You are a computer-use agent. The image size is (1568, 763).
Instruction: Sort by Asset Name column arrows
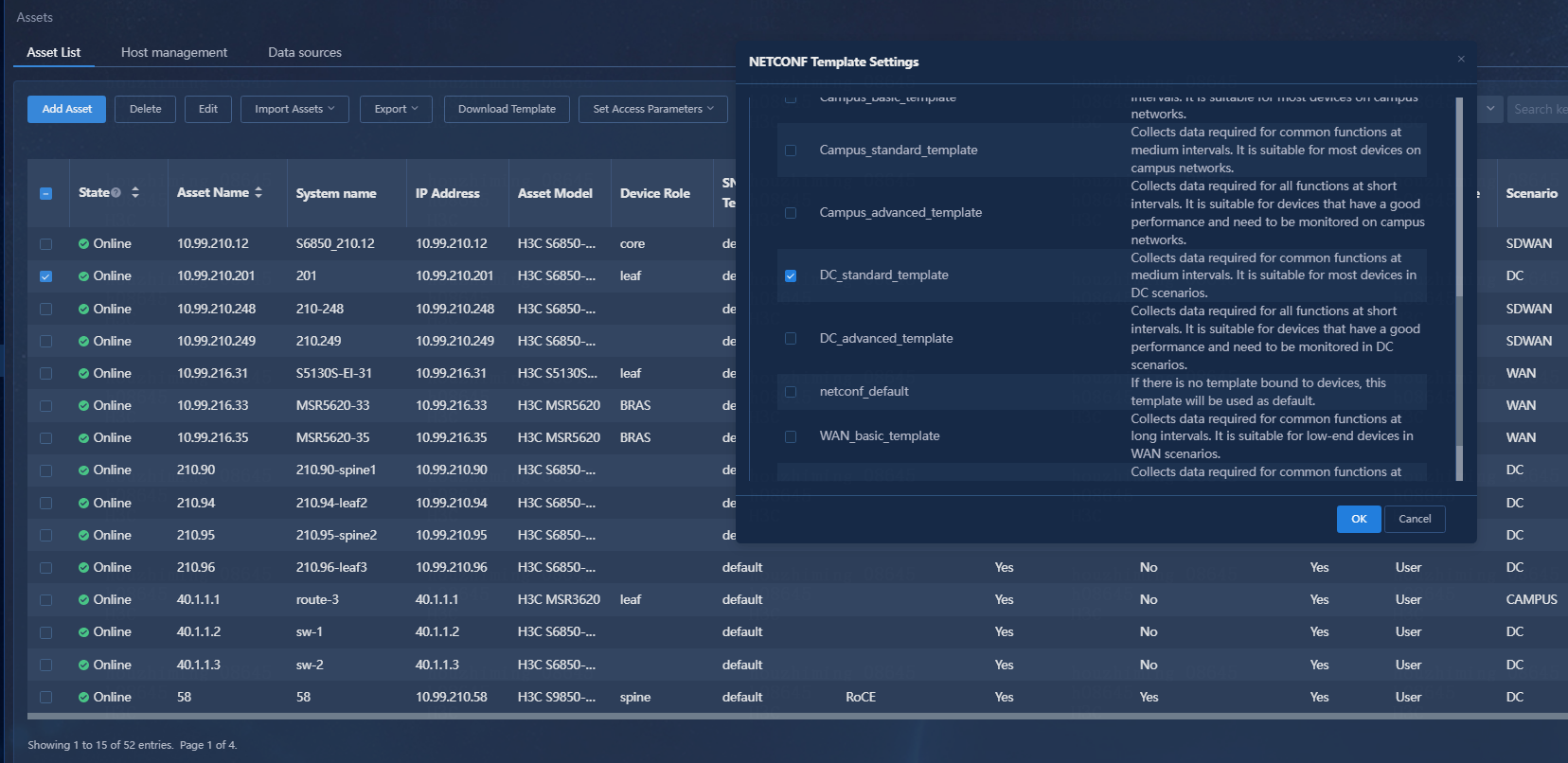[258, 193]
